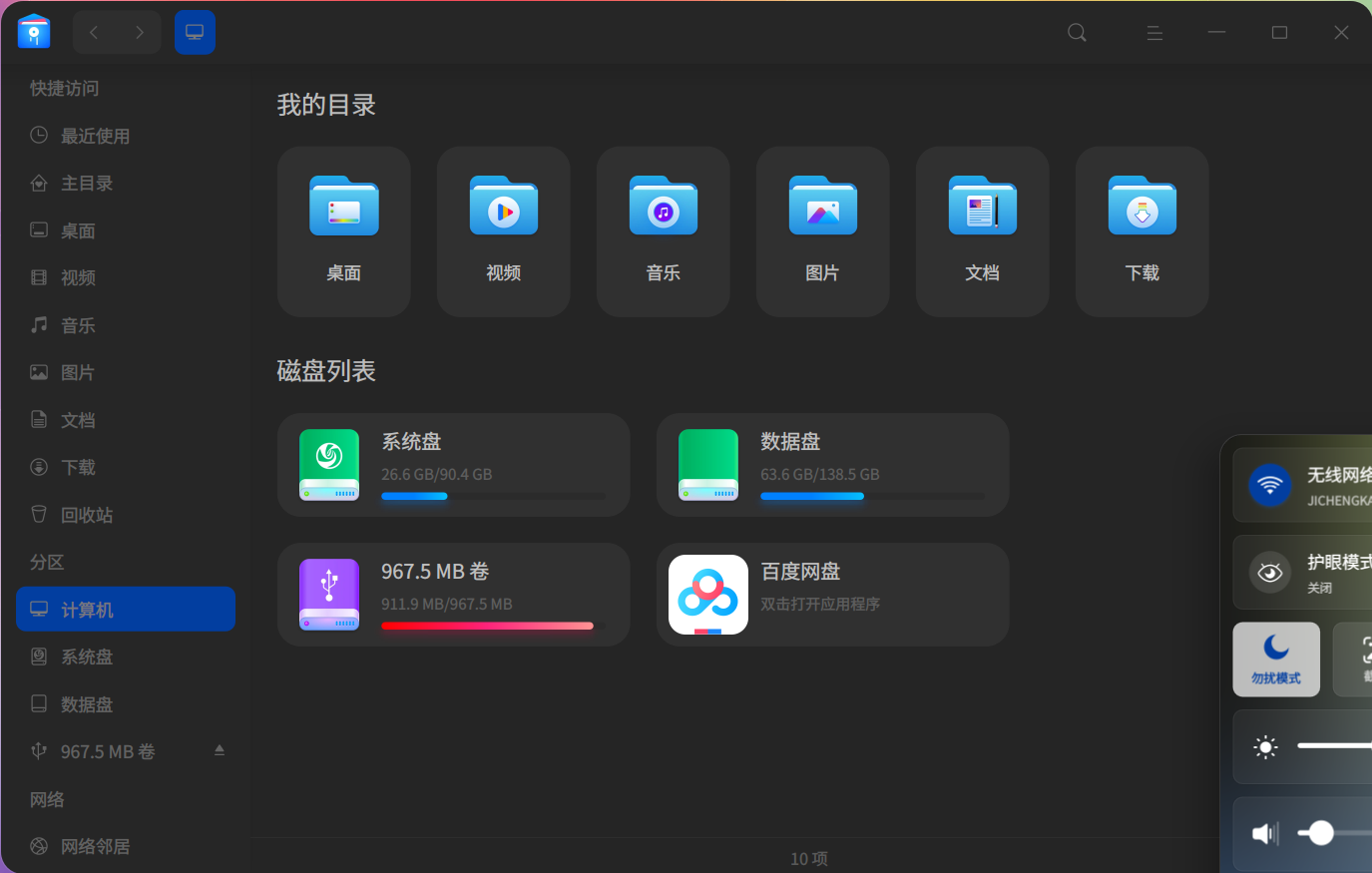Select 视频 in the sidebar
This screenshot has height=873, width=1372.
126,278
